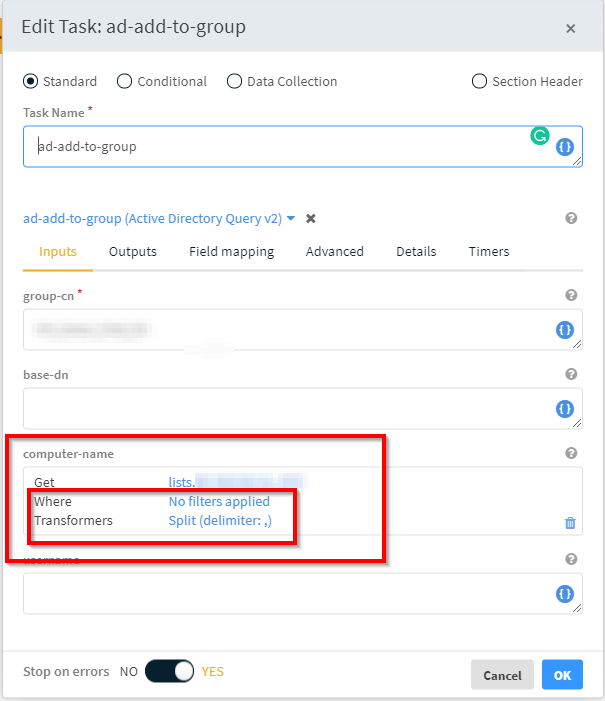Select the Standard radio button
The width and height of the screenshot is (605, 701).
point(31,81)
